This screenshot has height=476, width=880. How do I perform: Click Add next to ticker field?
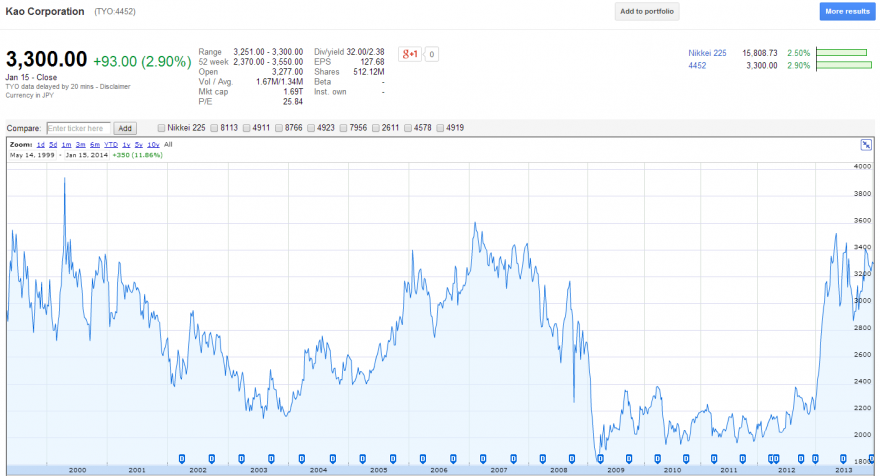(125, 129)
